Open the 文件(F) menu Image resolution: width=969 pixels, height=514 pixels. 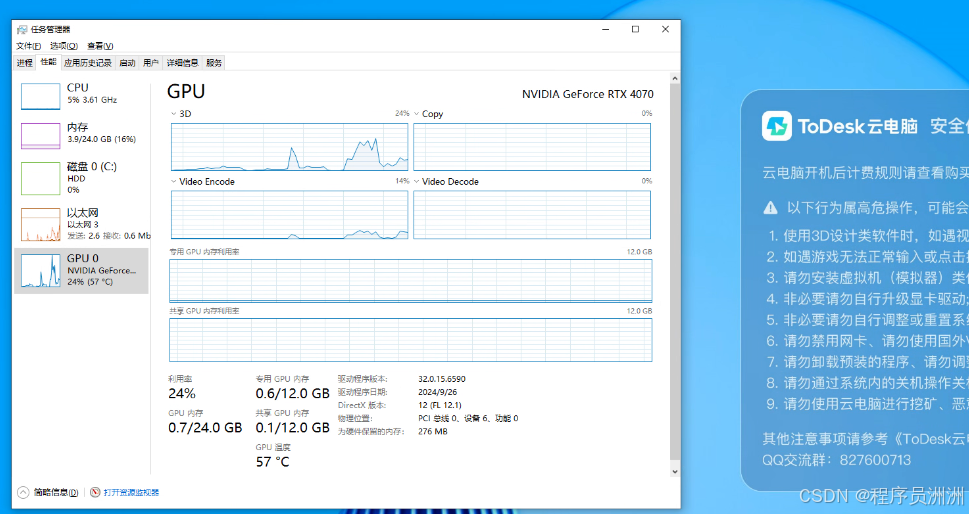[28, 46]
